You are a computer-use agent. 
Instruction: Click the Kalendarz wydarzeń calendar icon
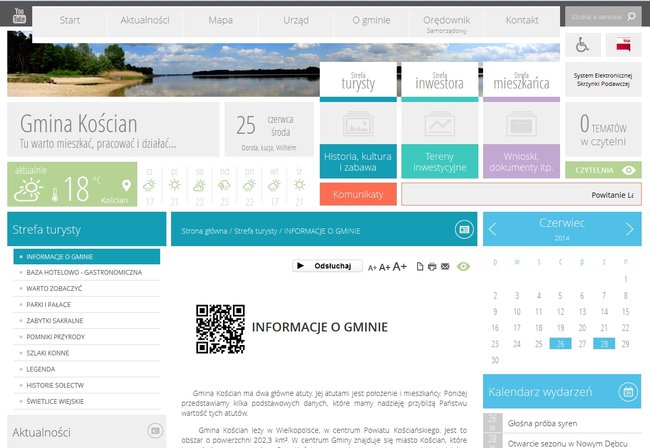click(x=628, y=390)
